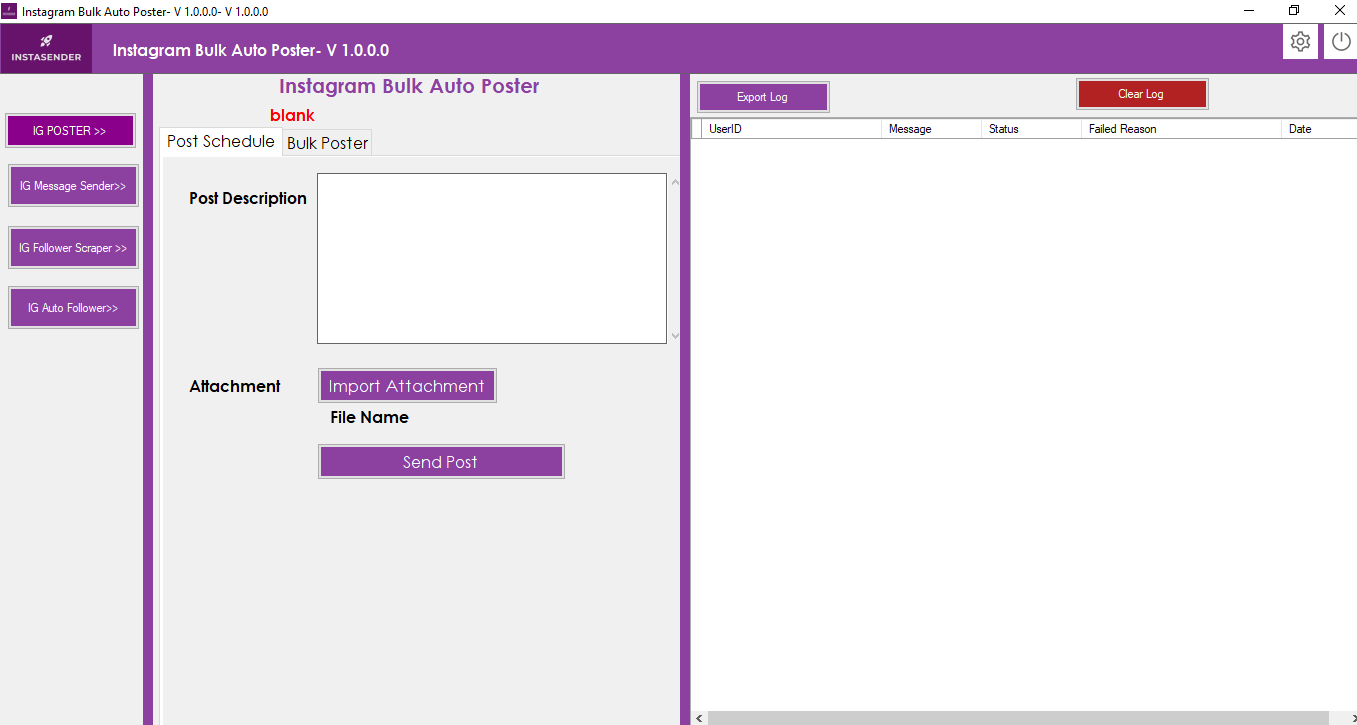
Task: Switch to the Bulk Poster tab
Action: (328, 143)
